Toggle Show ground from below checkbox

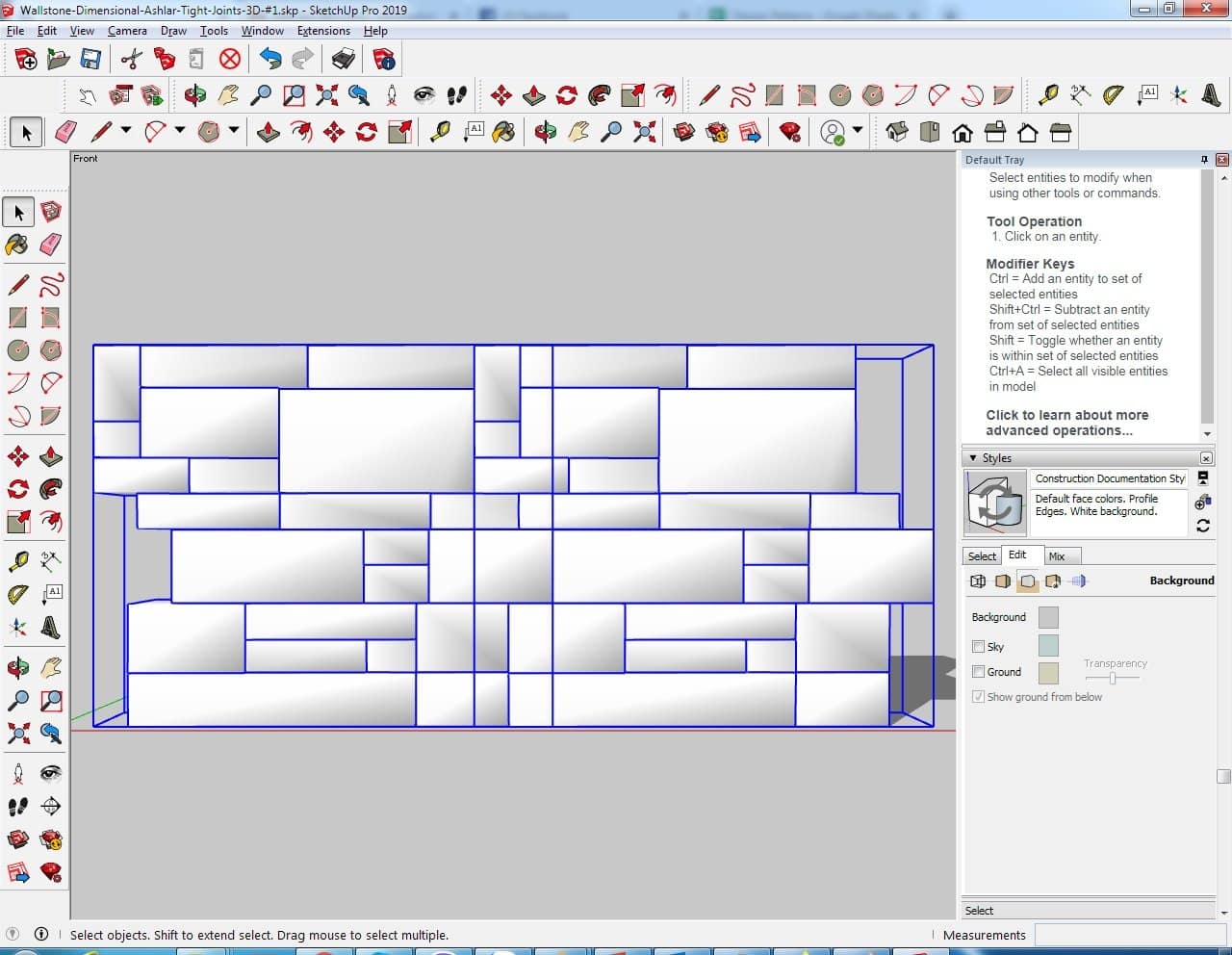[x=979, y=697]
